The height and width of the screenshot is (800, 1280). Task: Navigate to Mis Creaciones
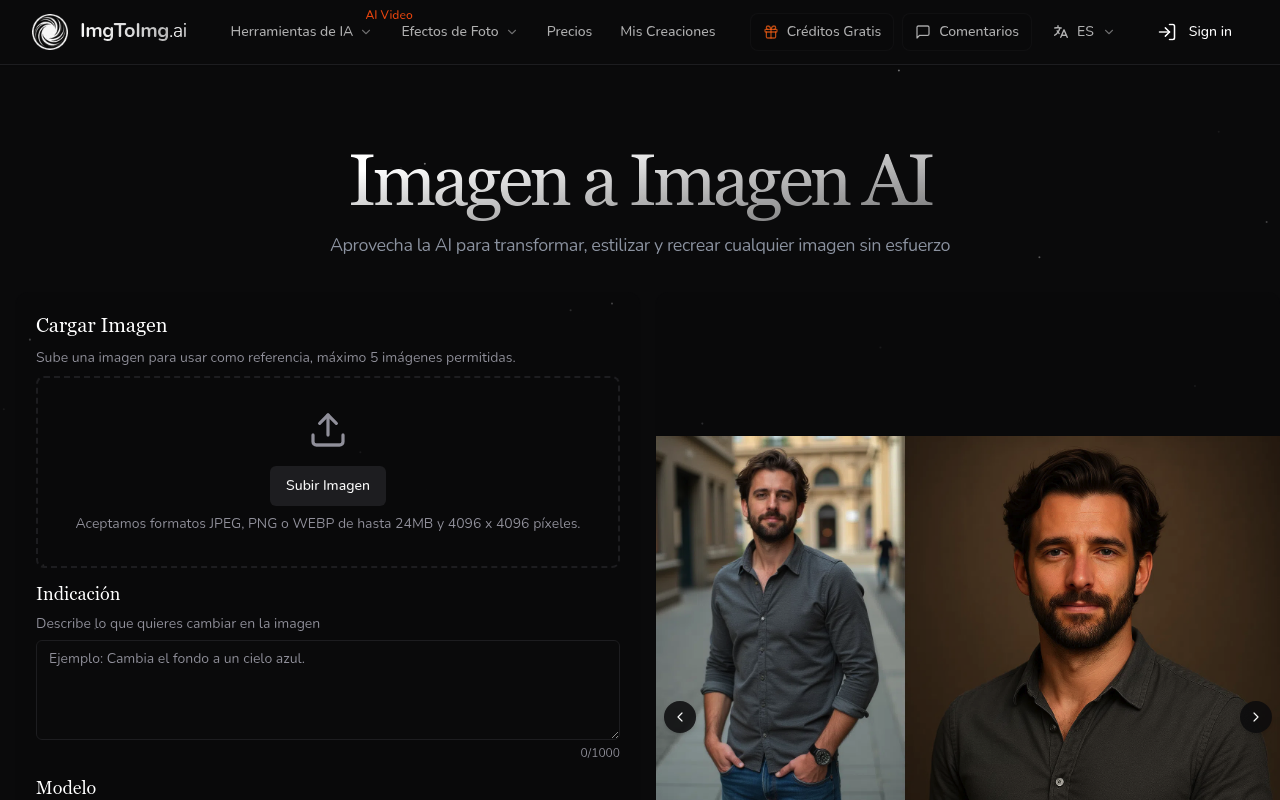pos(667,32)
